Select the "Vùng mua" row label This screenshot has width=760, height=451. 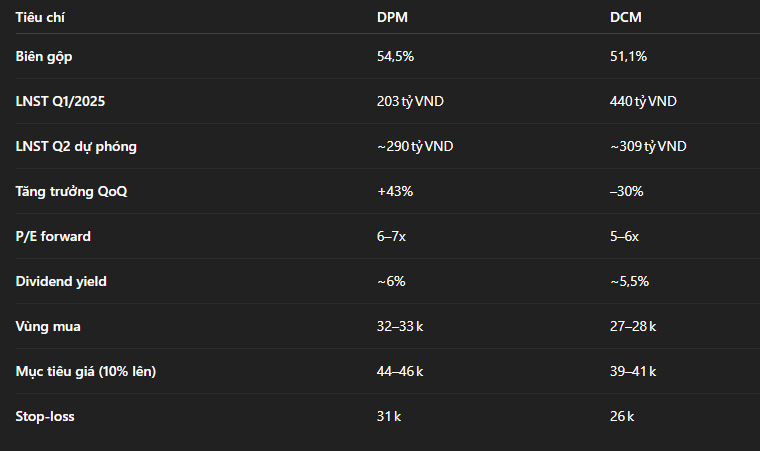[x=46, y=327]
